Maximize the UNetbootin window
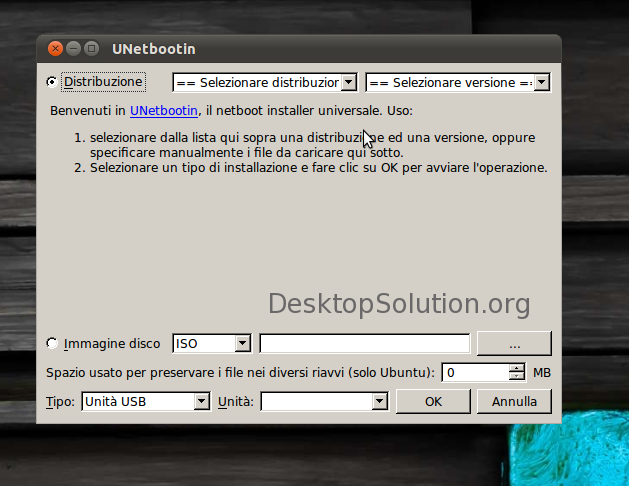Viewport: 629px width, 486px height. pyautogui.click(x=91, y=49)
